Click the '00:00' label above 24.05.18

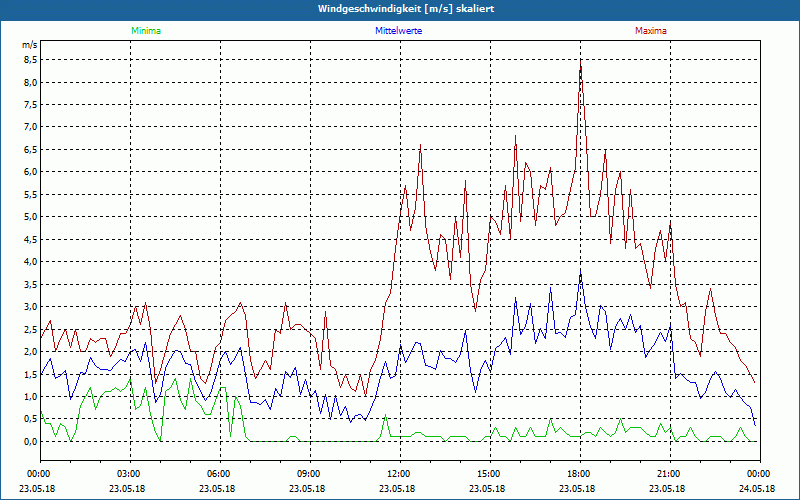(760, 474)
